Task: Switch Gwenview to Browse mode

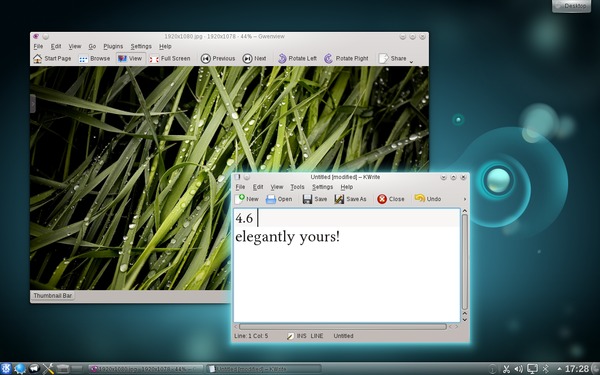Action: [x=94, y=59]
